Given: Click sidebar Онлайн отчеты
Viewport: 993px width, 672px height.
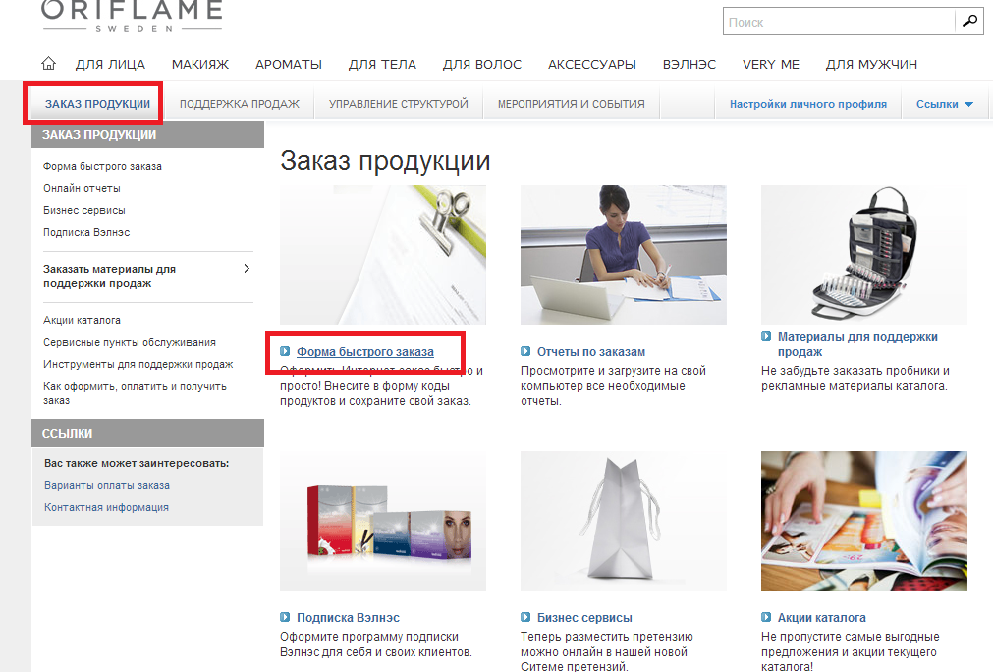Looking at the screenshot, I should point(82,188).
